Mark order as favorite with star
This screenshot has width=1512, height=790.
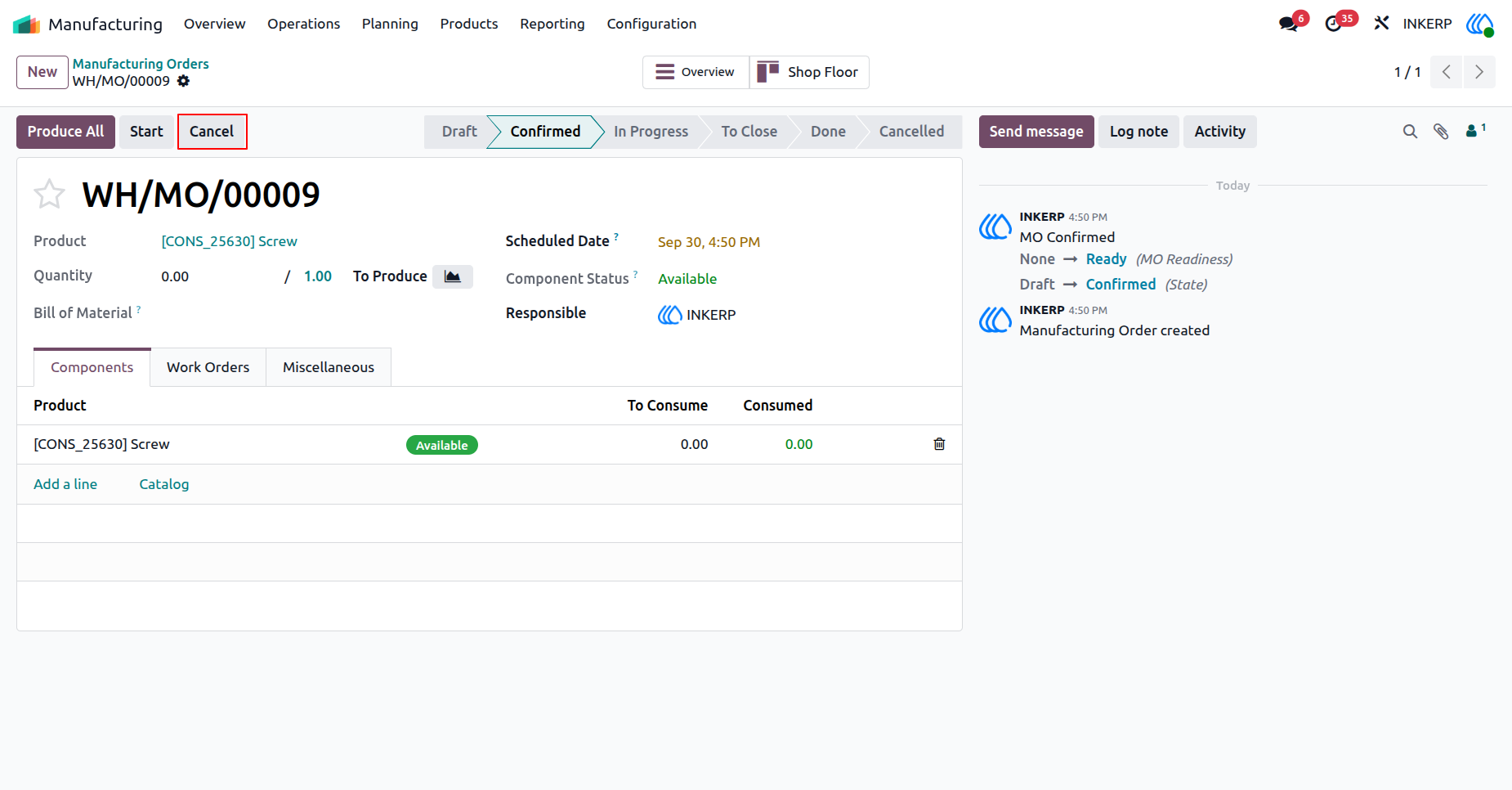tap(49, 194)
